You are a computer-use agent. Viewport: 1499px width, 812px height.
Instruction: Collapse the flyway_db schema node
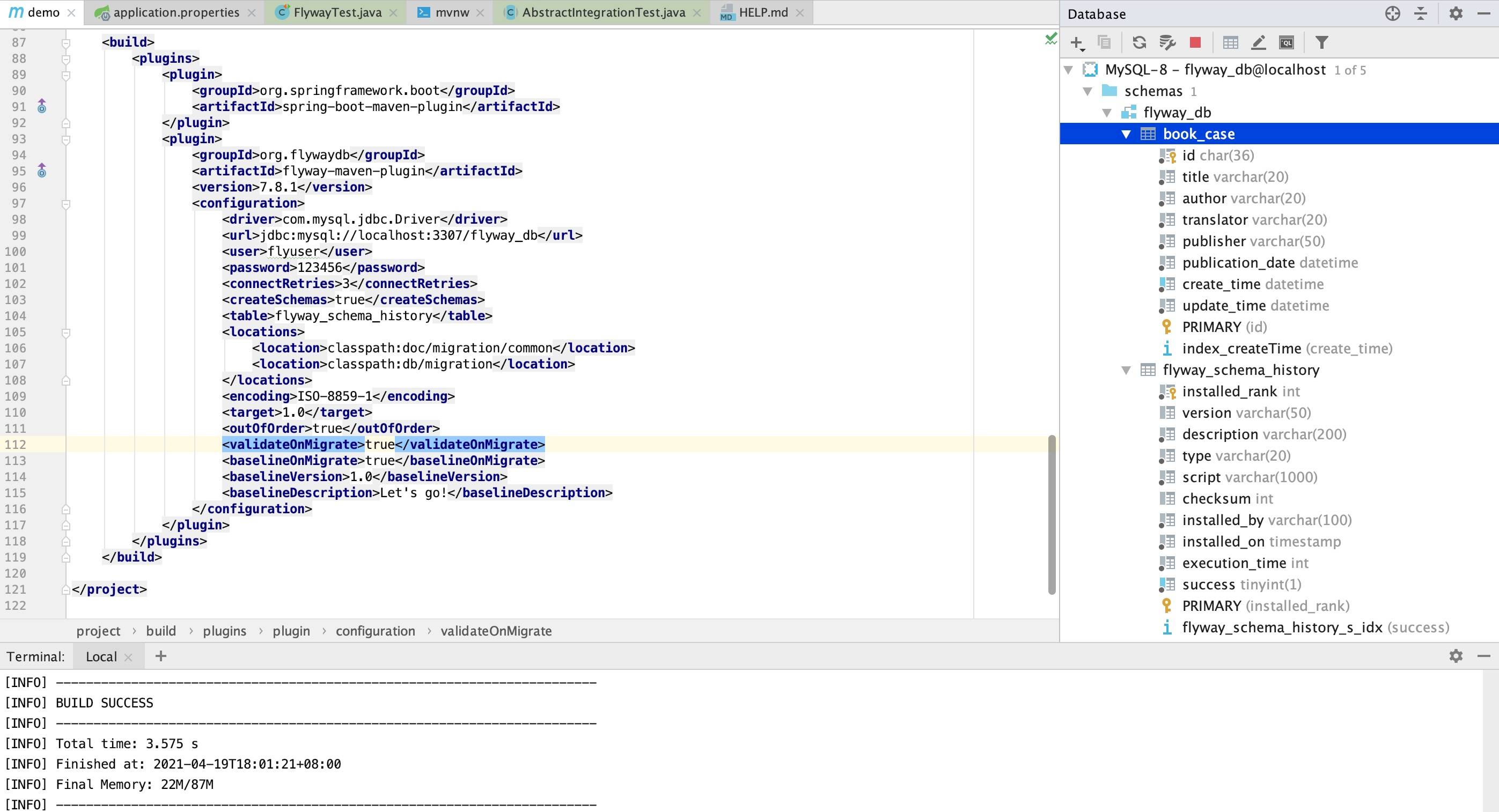pos(1107,113)
